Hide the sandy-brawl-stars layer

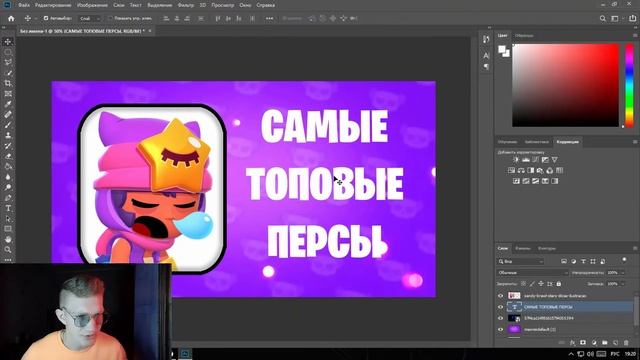pos(500,296)
